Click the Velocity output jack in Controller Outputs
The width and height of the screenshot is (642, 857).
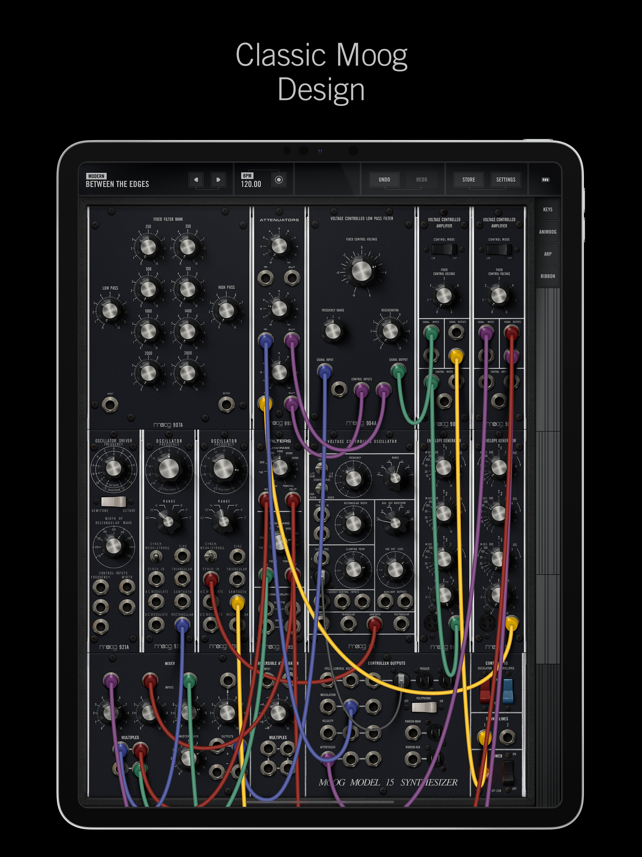[328, 732]
